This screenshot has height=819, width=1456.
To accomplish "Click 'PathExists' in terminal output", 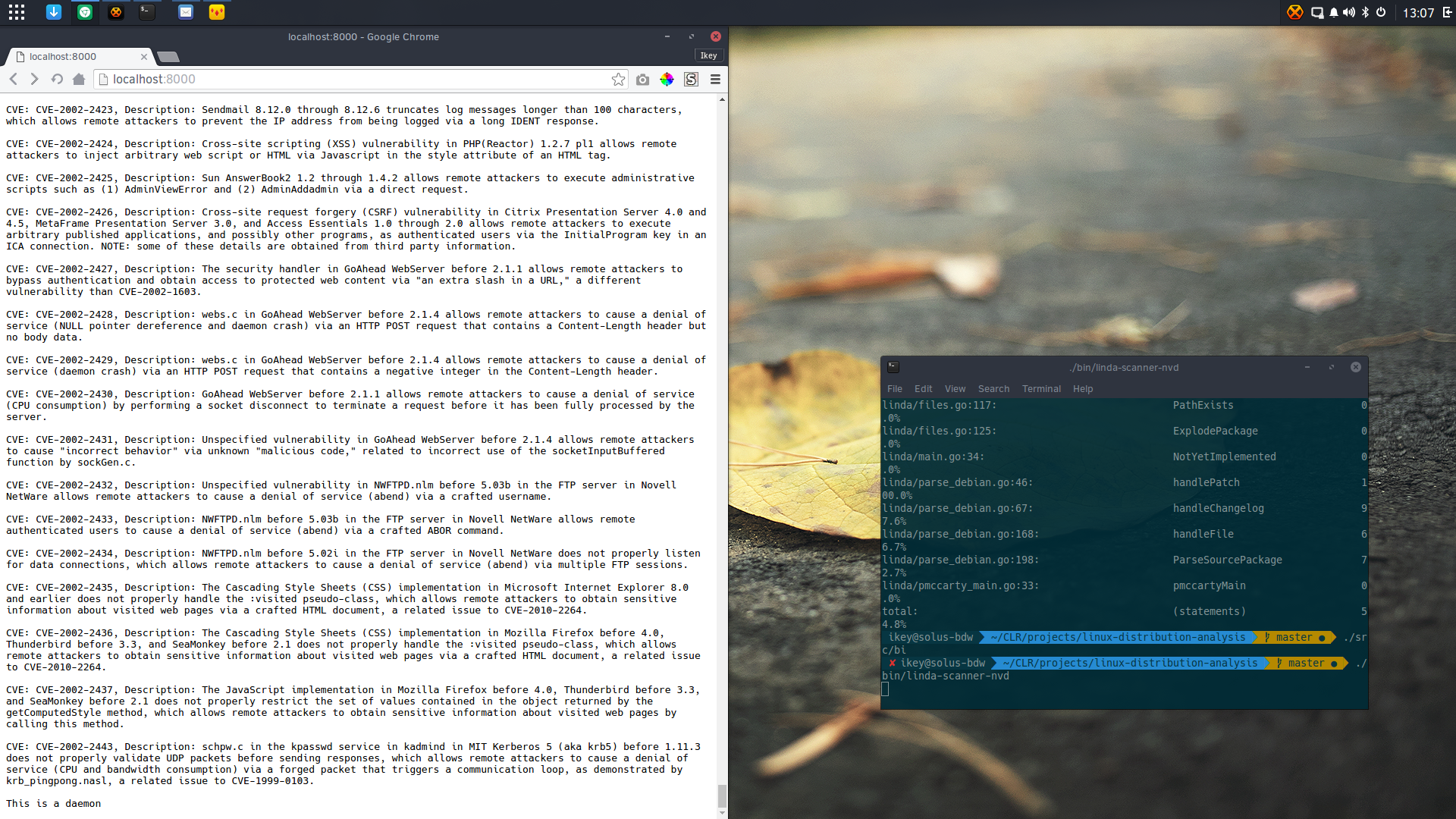I will [1203, 405].
